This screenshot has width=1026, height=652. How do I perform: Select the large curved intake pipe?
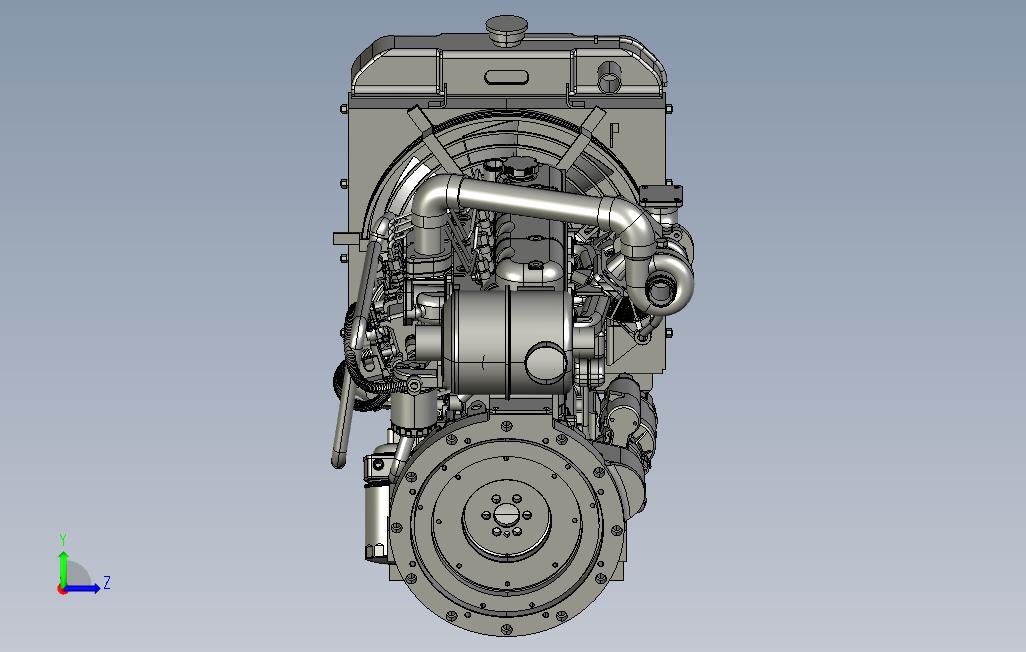pos(533,202)
